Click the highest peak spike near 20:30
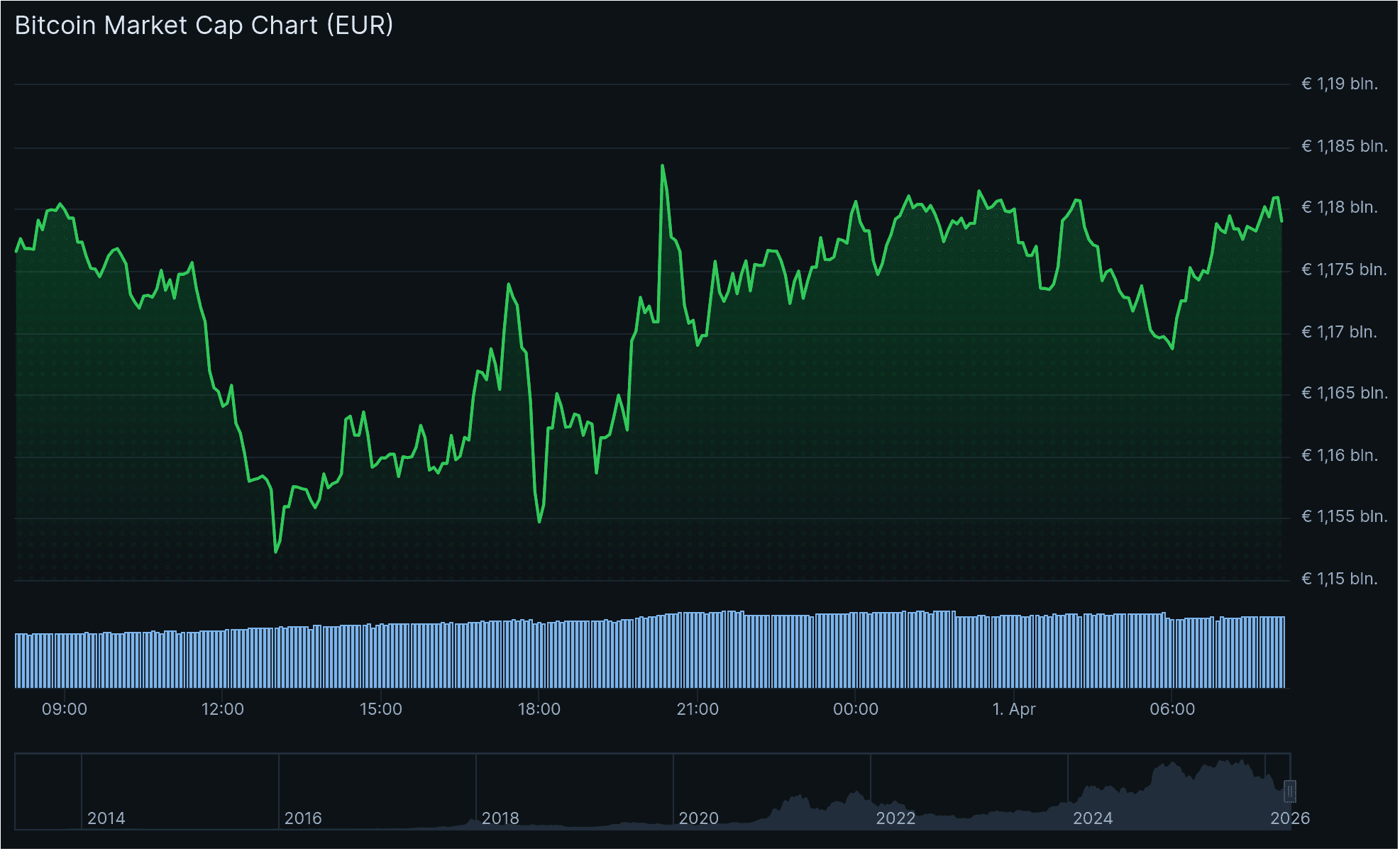 point(662,167)
